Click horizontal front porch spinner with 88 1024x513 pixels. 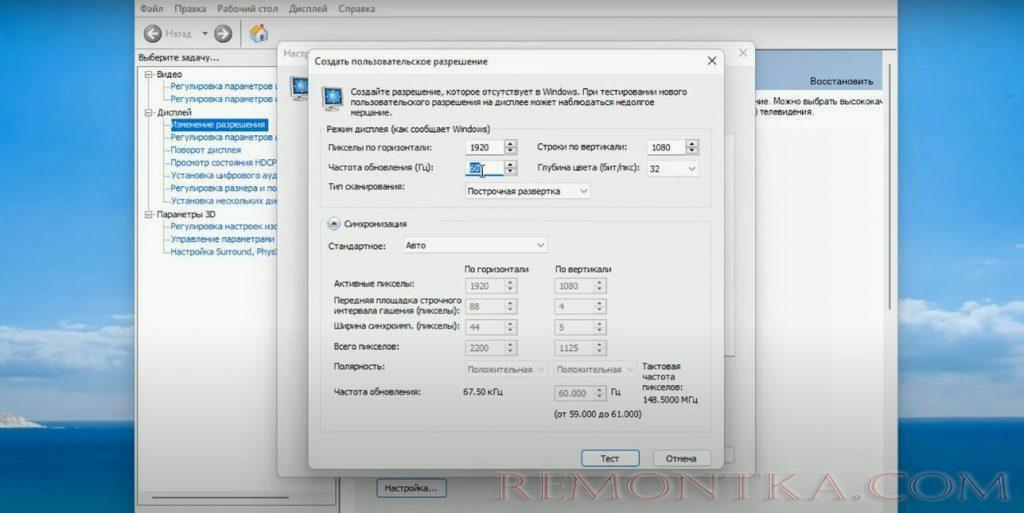click(511, 306)
